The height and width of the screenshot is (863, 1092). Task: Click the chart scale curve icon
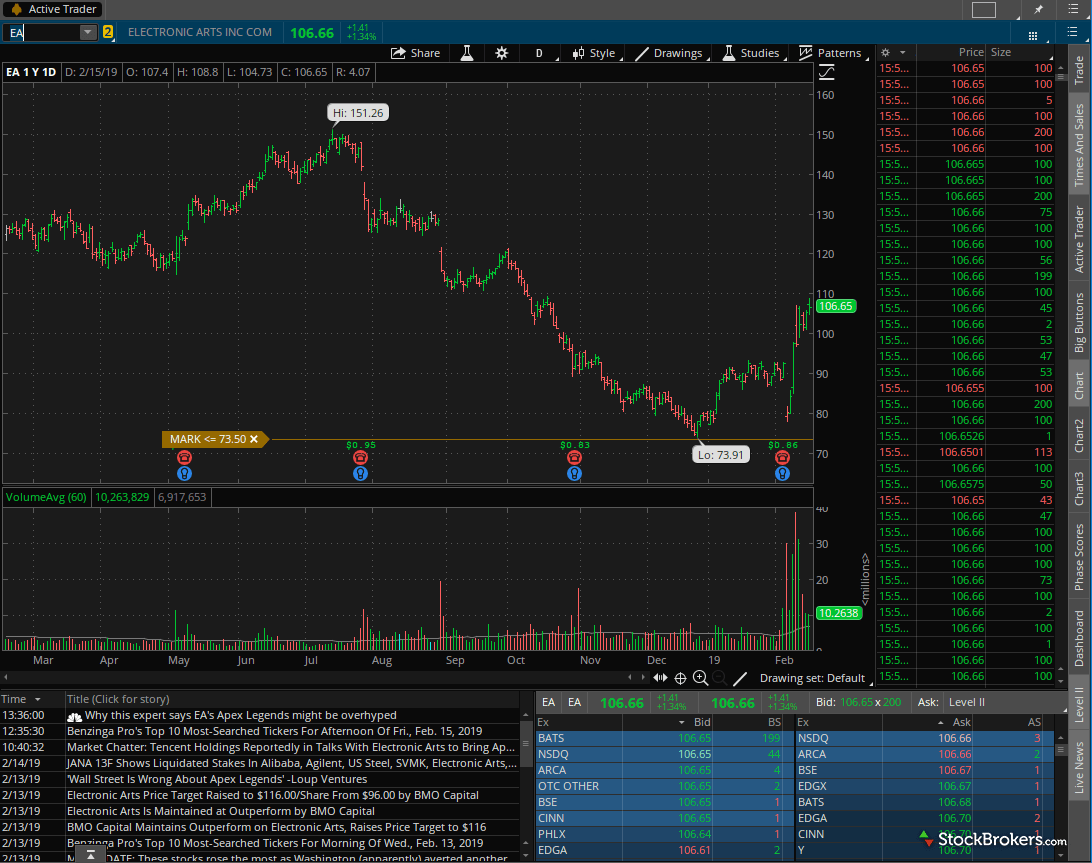point(827,72)
